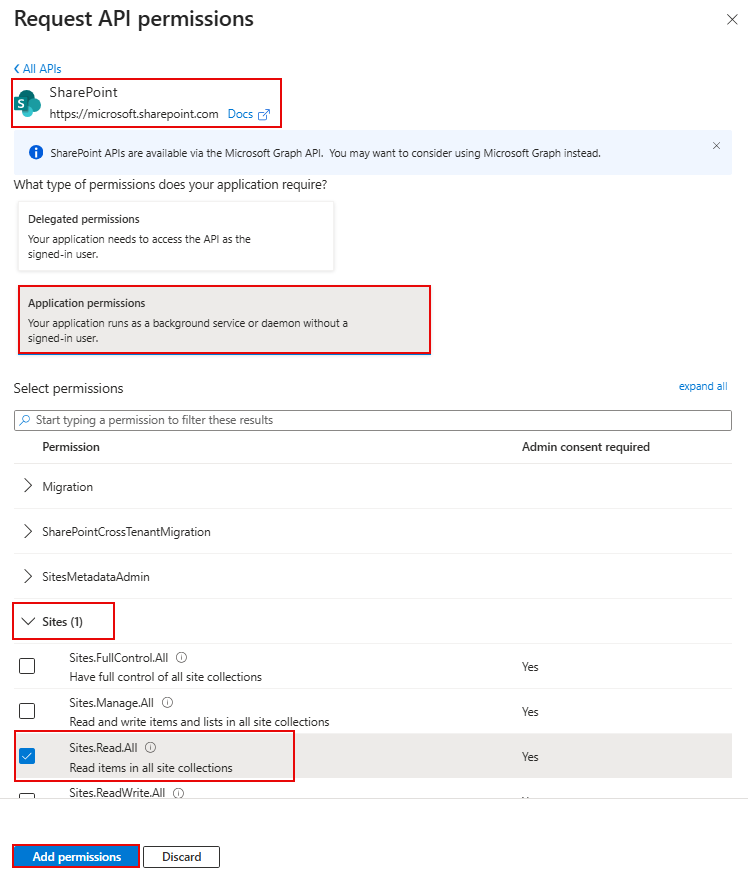Go back via the All APIs link

pyautogui.click(x=38, y=69)
